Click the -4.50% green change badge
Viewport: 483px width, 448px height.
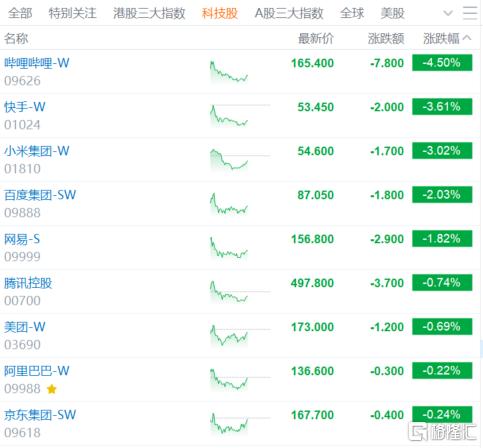click(442, 63)
